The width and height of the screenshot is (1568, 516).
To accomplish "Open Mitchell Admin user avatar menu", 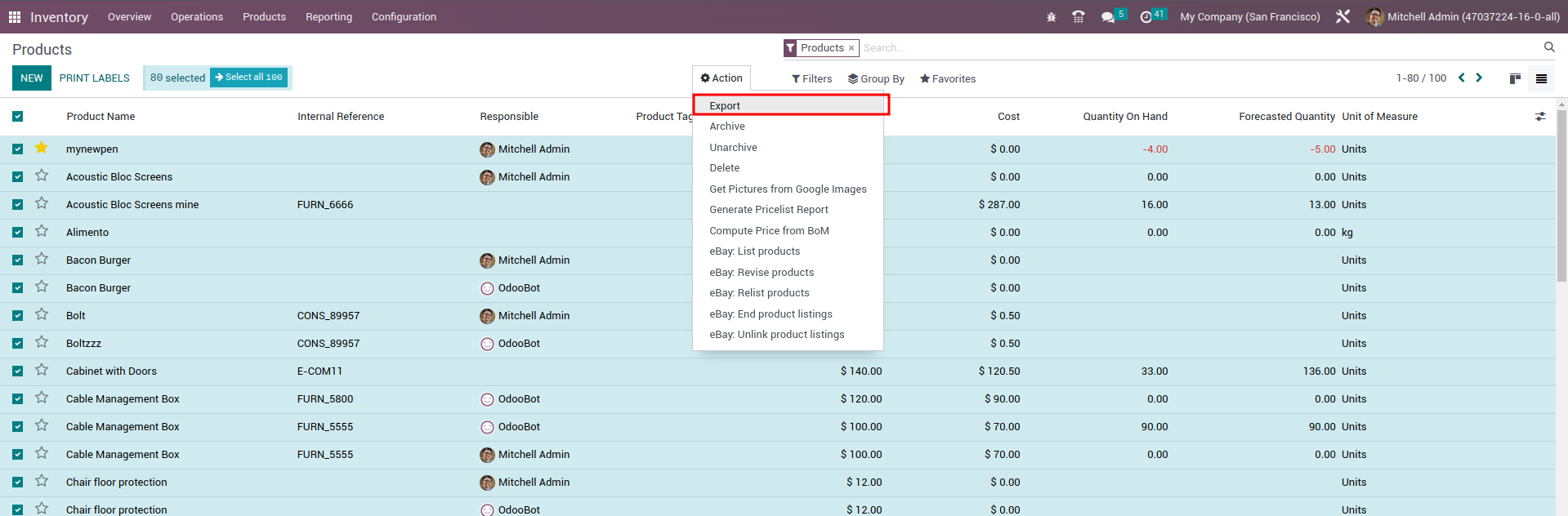I will click(1463, 16).
